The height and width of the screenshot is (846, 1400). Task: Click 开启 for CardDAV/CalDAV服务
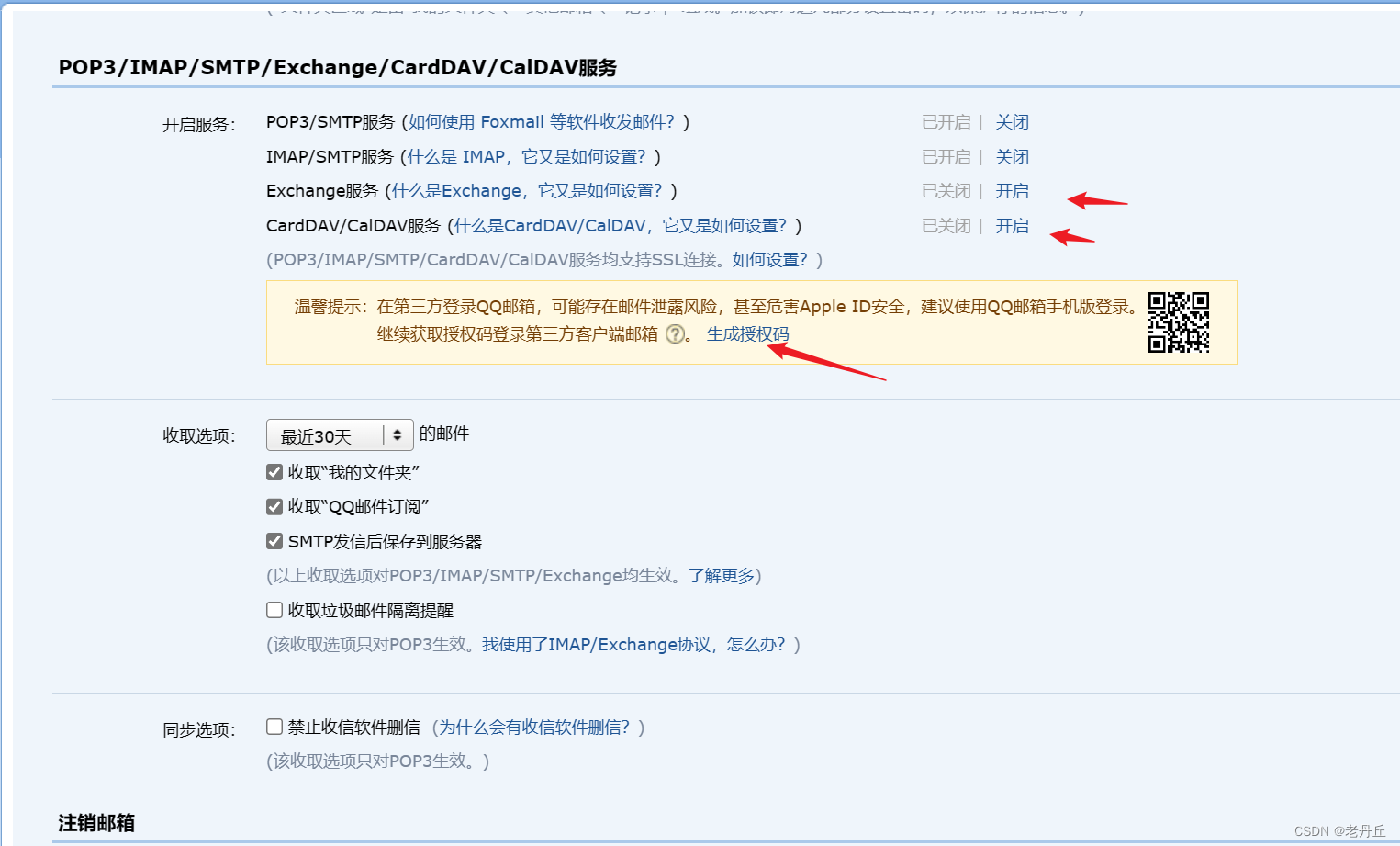pos(1013,226)
